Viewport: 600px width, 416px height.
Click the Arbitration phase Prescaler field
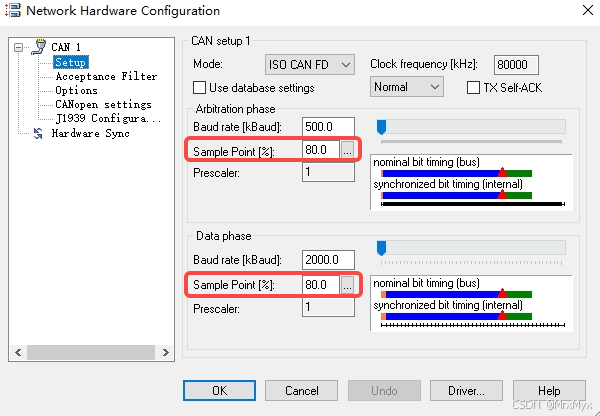(x=328, y=172)
